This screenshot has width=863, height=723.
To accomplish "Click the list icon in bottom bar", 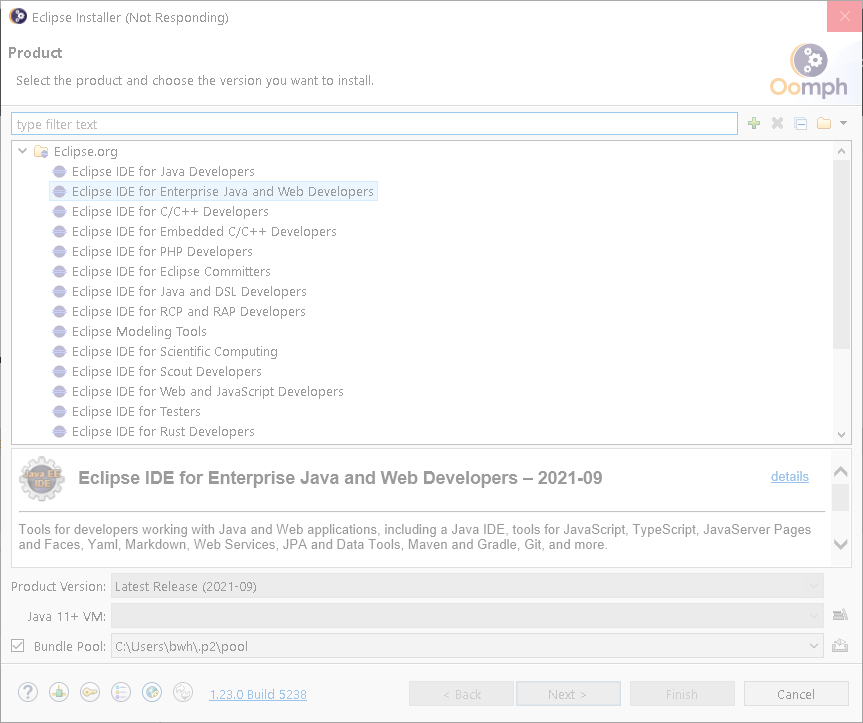I will pyautogui.click(x=121, y=692).
